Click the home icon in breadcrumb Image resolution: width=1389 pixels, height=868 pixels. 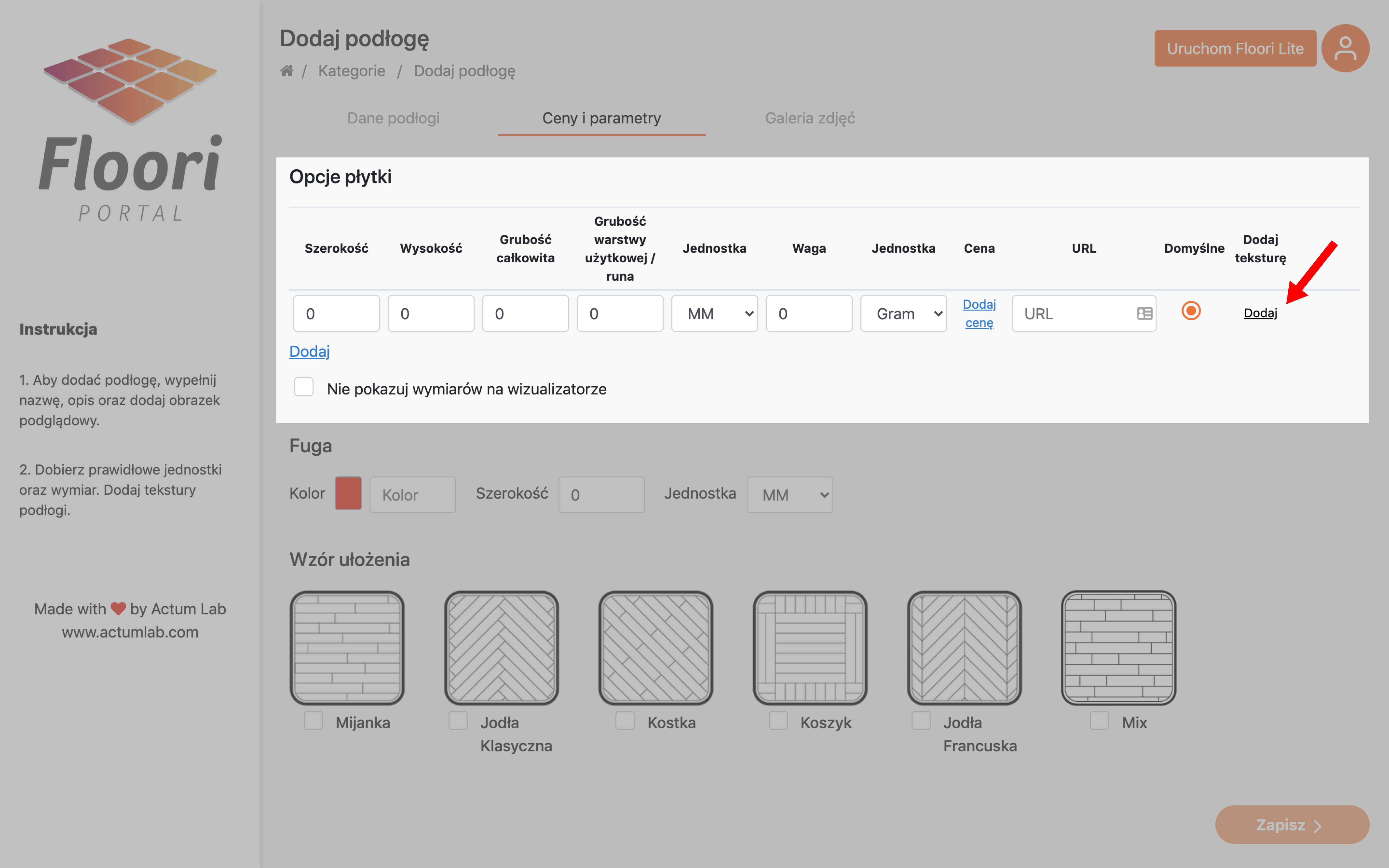(x=286, y=71)
